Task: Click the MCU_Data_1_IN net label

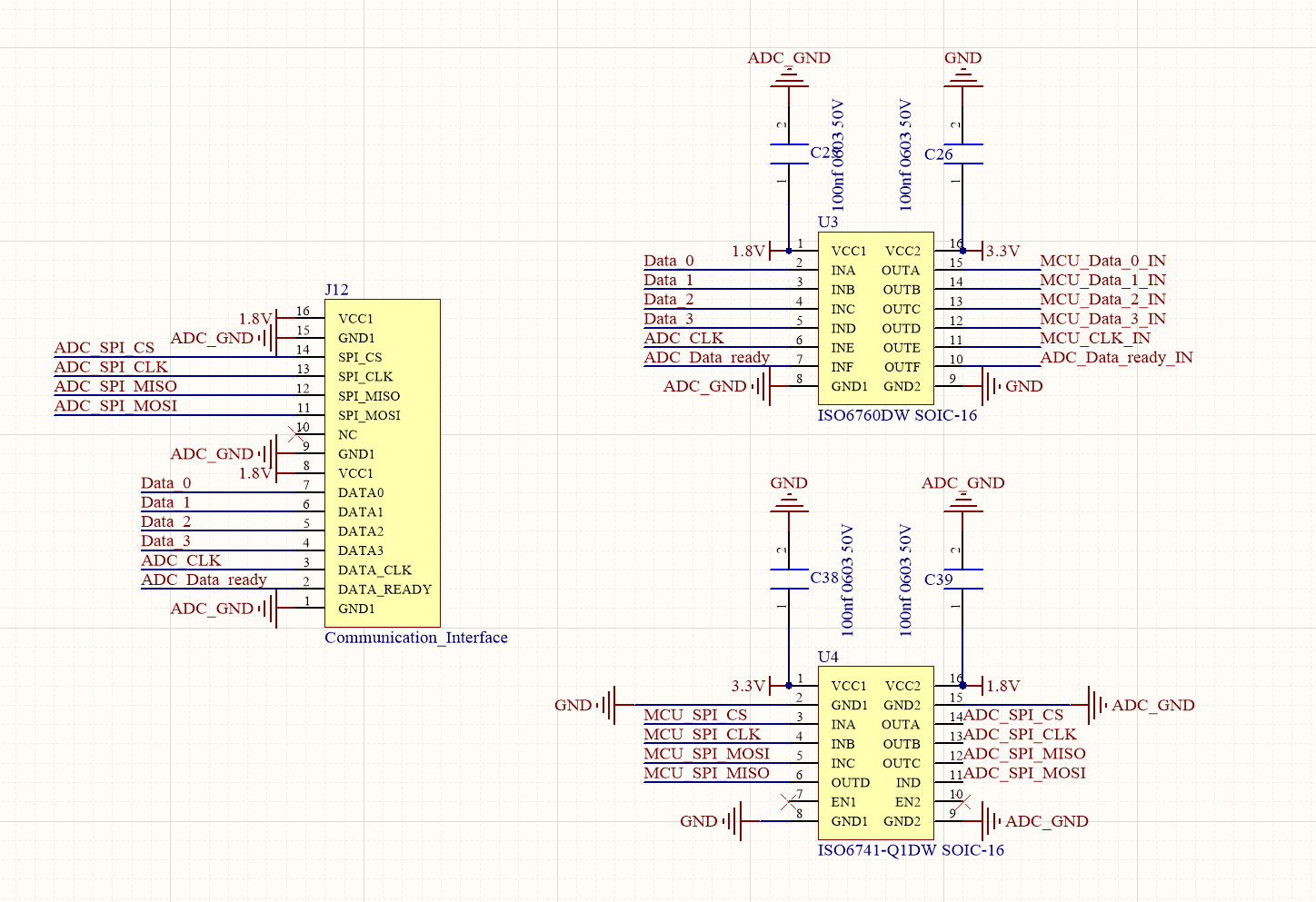Action: point(1102,280)
